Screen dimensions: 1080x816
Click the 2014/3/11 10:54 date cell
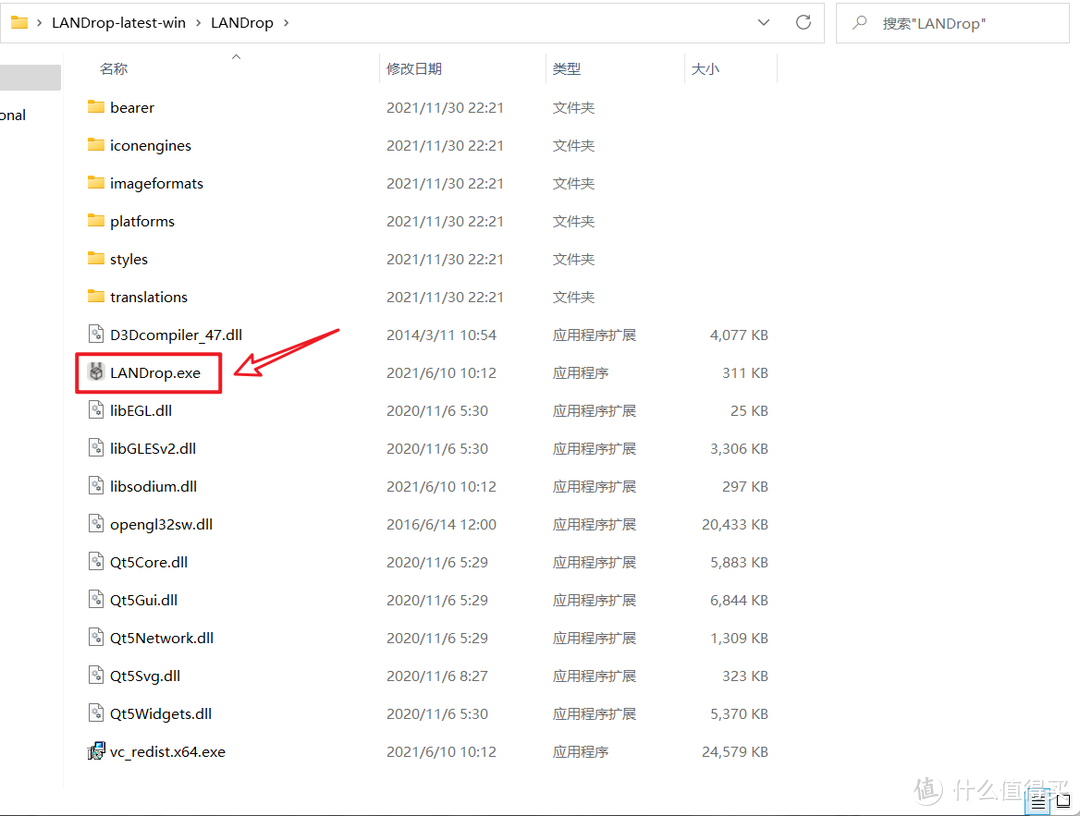pos(442,335)
